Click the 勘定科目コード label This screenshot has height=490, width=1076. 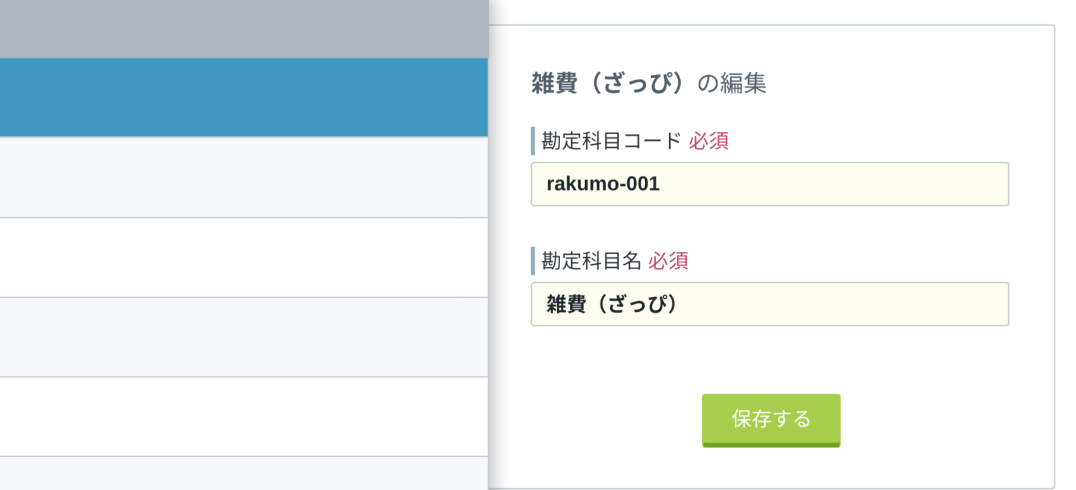(611, 141)
